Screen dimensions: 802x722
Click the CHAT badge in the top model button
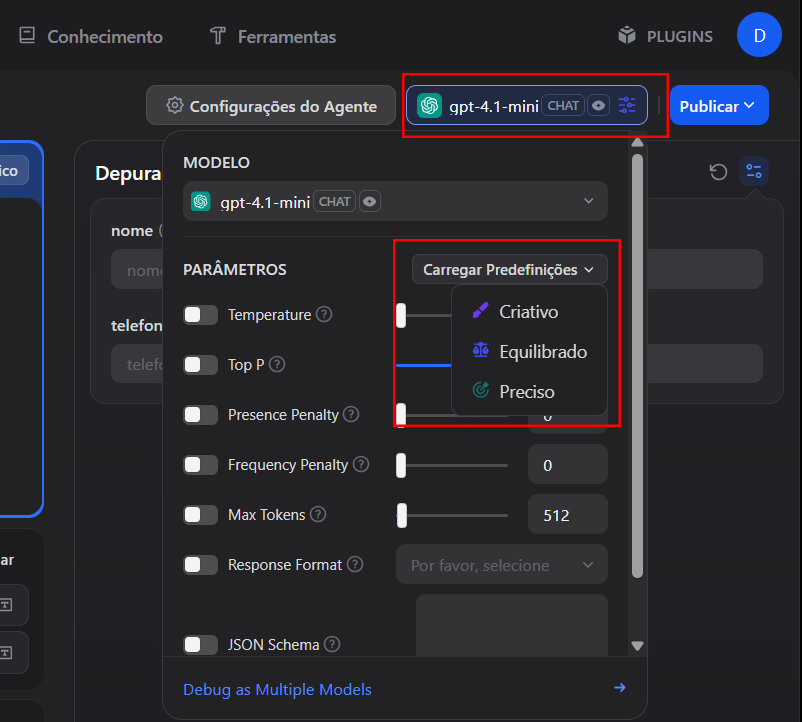pyautogui.click(x=563, y=105)
